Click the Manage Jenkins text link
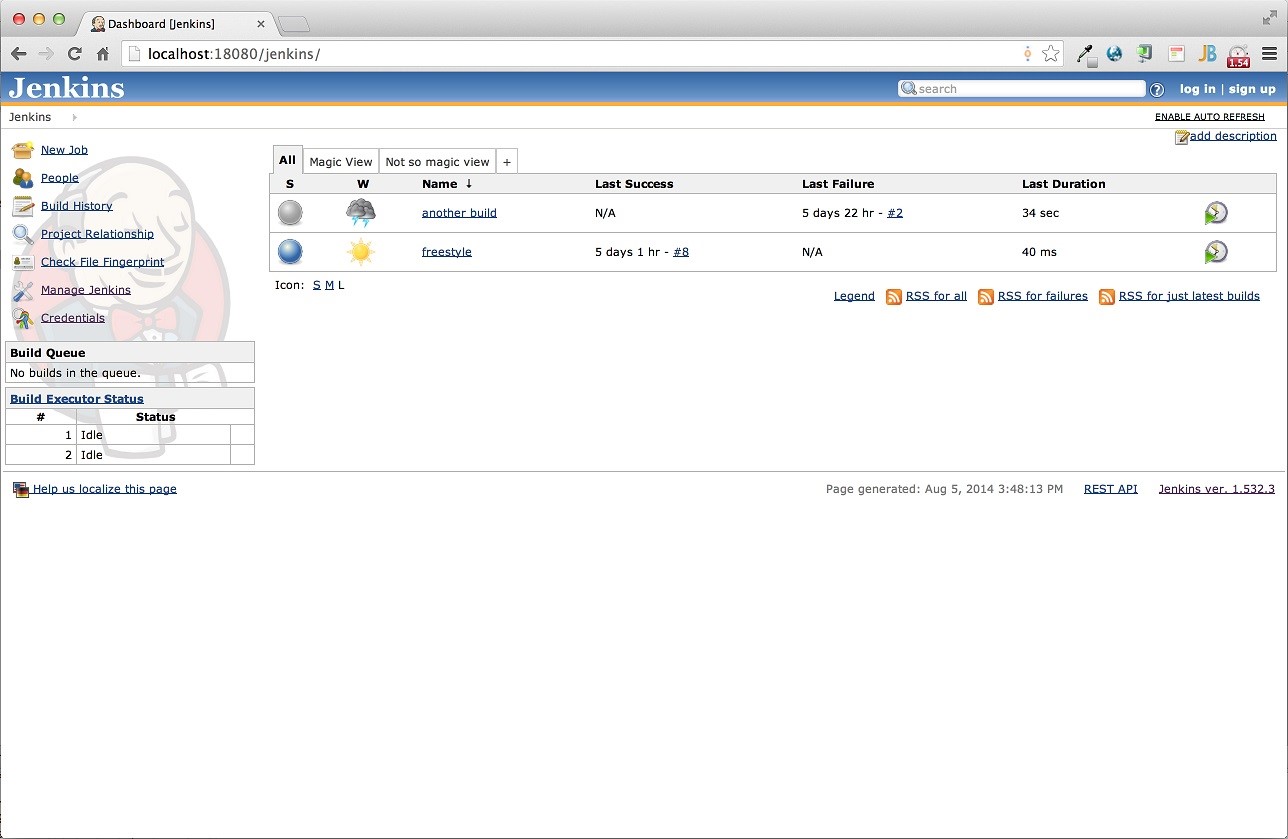Screen dimensions: 1288x839 [86, 290]
